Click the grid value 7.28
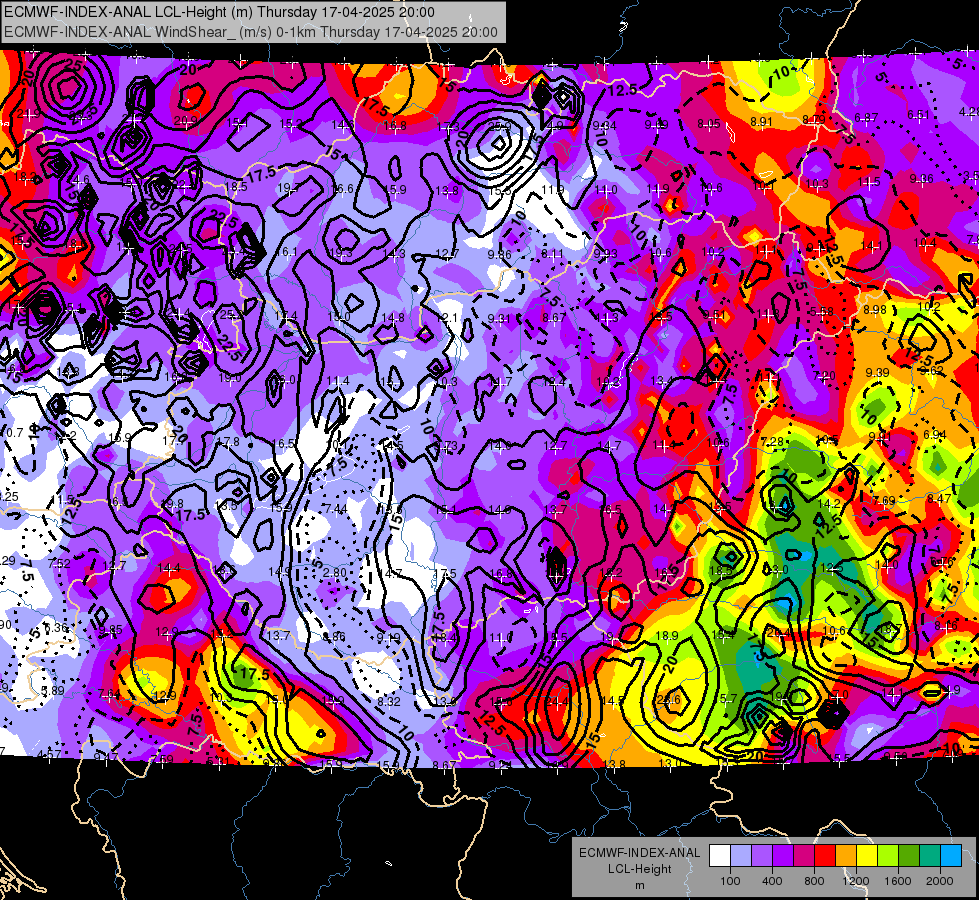979x900 pixels. [x=772, y=442]
